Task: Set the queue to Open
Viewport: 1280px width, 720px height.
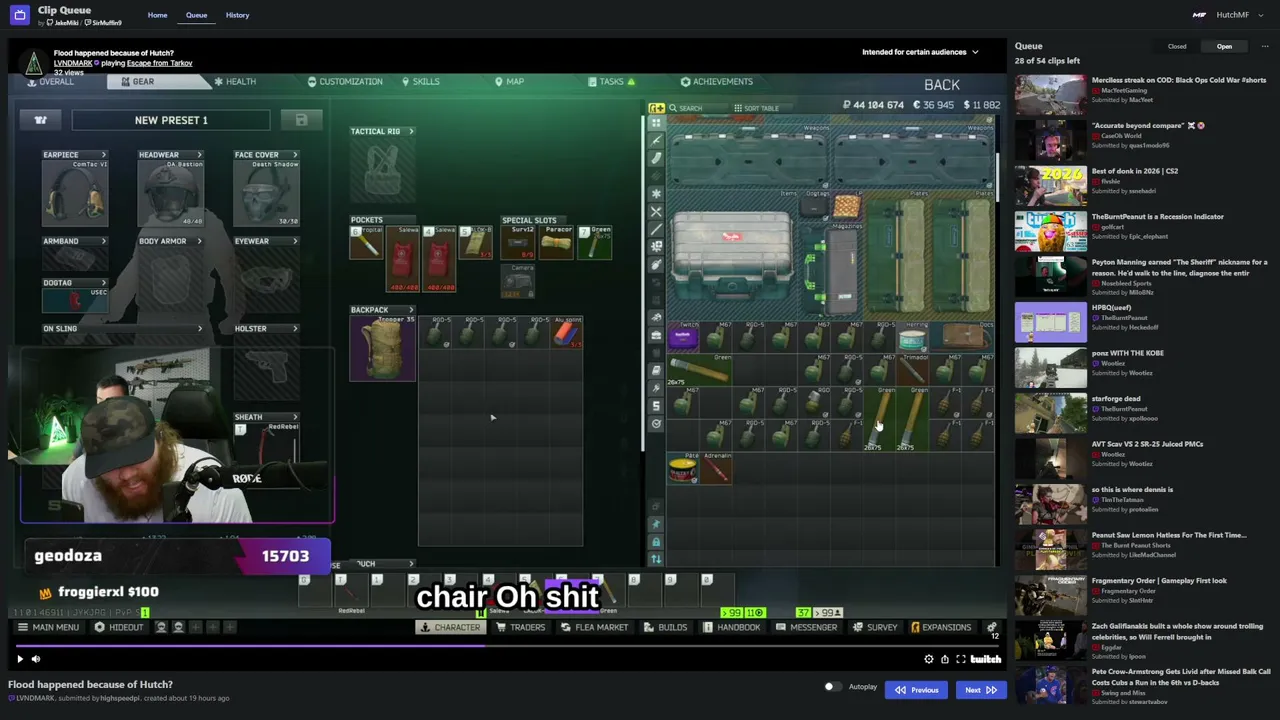Action: tap(1224, 46)
